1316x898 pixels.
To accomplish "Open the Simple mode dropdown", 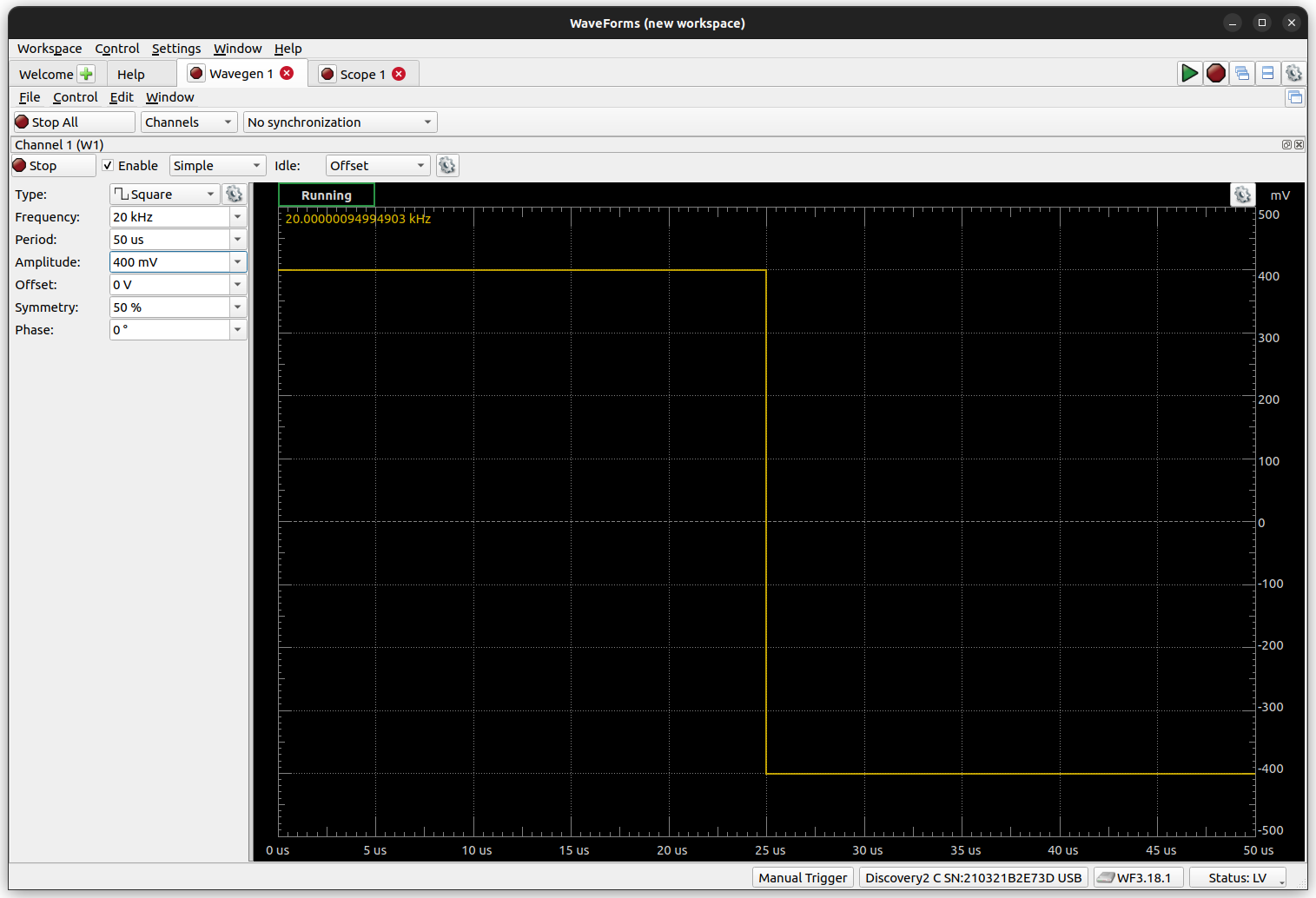I will [217, 166].
